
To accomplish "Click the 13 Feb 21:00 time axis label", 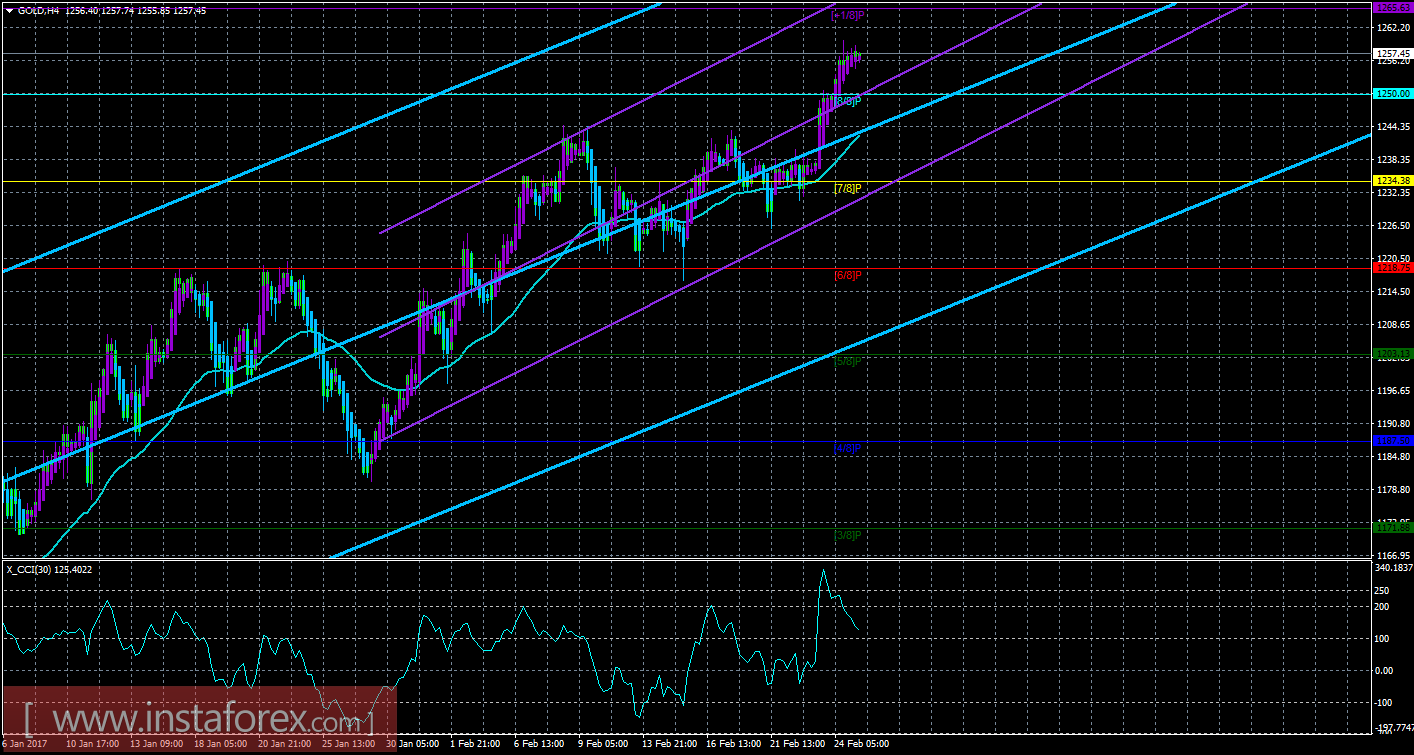I will [x=669, y=744].
